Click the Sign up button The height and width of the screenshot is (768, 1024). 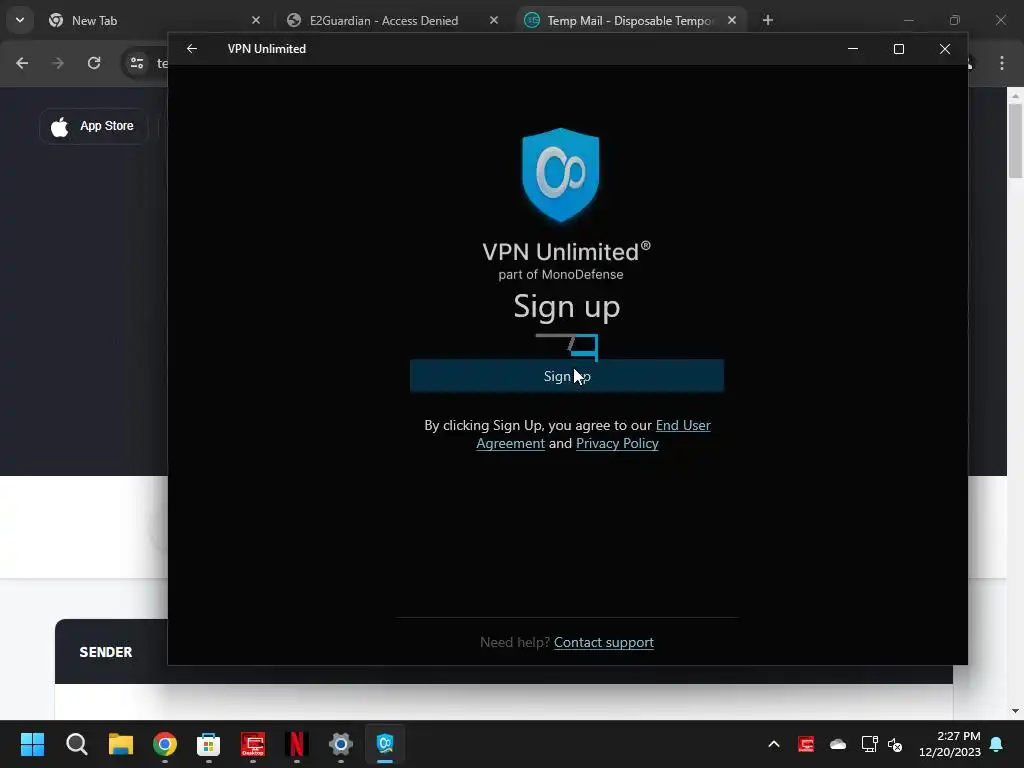566,376
